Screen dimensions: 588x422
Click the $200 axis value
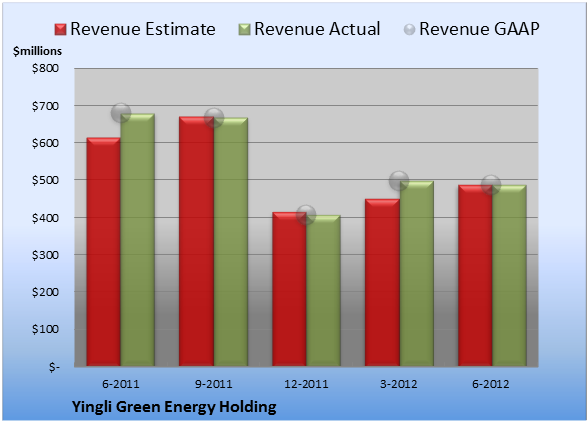click(x=45, y=292)
